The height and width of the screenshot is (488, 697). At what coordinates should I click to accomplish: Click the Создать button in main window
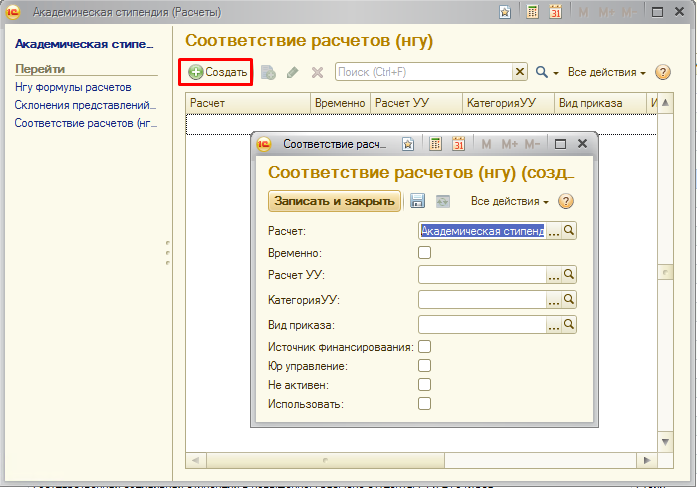pos(217,72)
